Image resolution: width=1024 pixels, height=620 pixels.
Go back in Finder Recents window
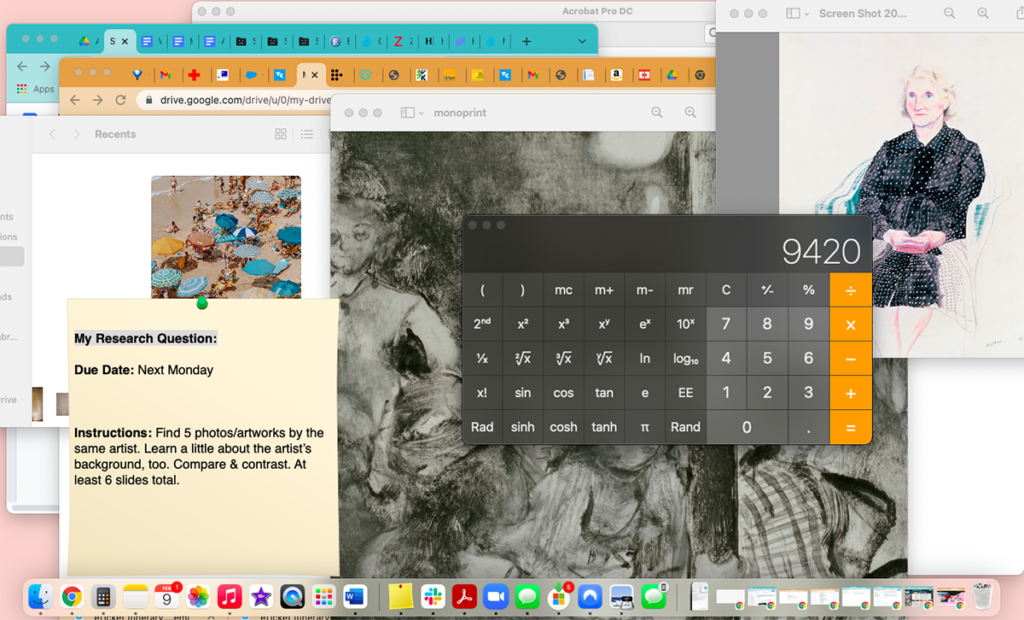[52, 134]
